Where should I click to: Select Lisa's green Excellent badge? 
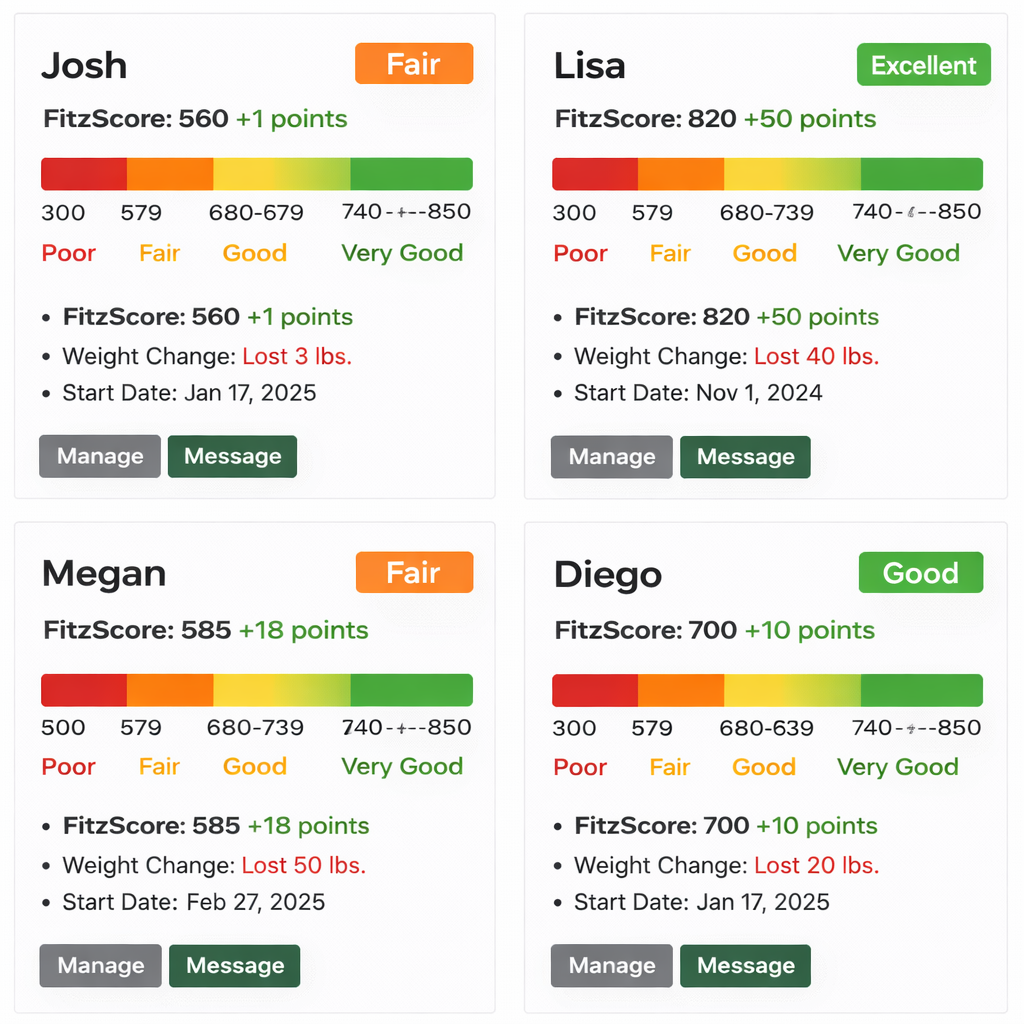tap(923, 65)
